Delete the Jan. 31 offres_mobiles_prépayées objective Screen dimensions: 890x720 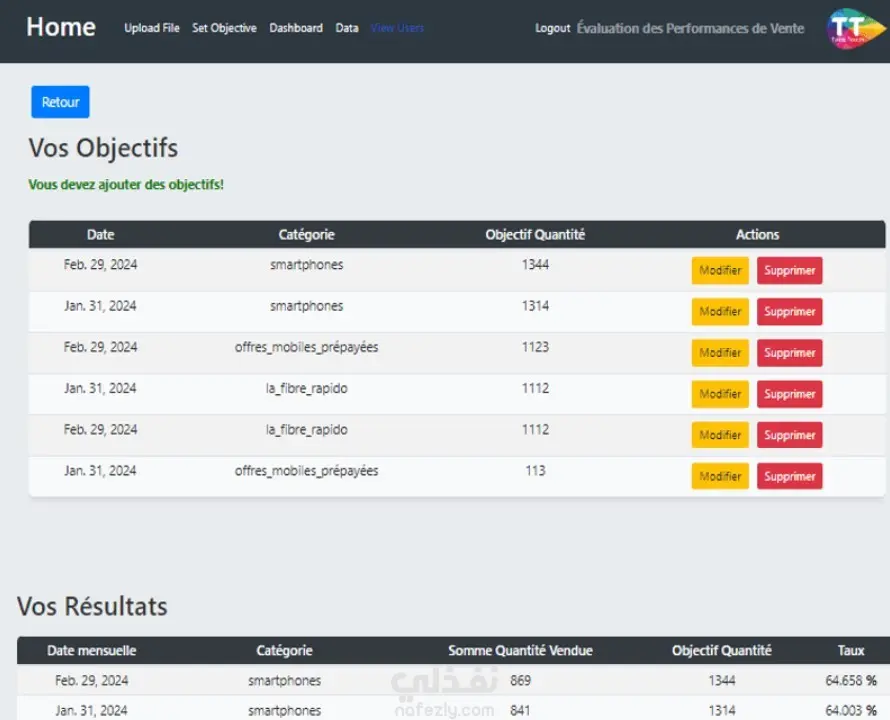(x=789, y=476)
